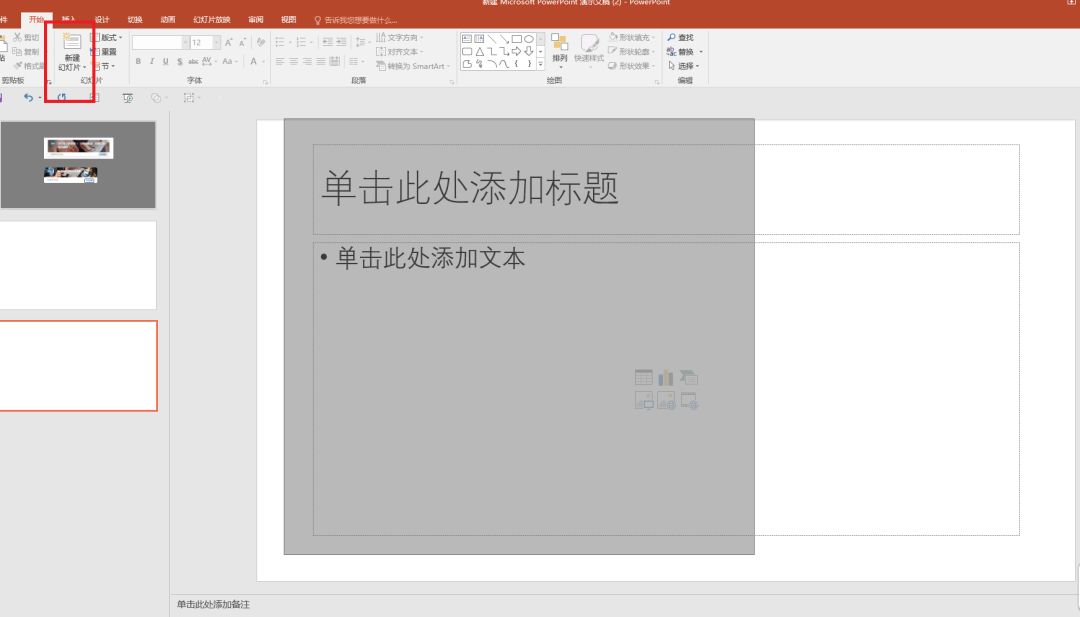The width and height of the screenshot is (1080, 617).
Task: Insert a SmartArt graphic via the placeholder icon
Action: coord(689,377)
